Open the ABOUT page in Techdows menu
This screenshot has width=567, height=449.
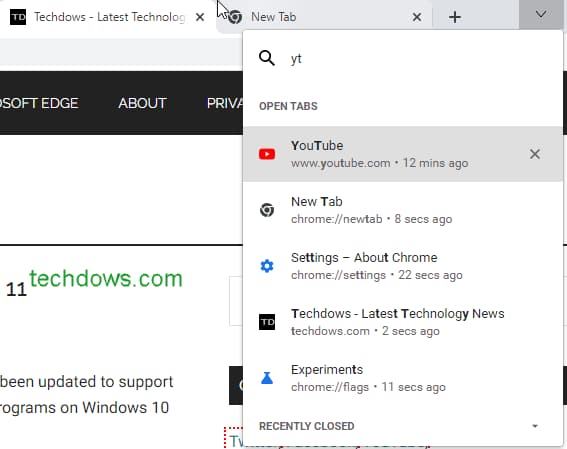tap(142, 103)
